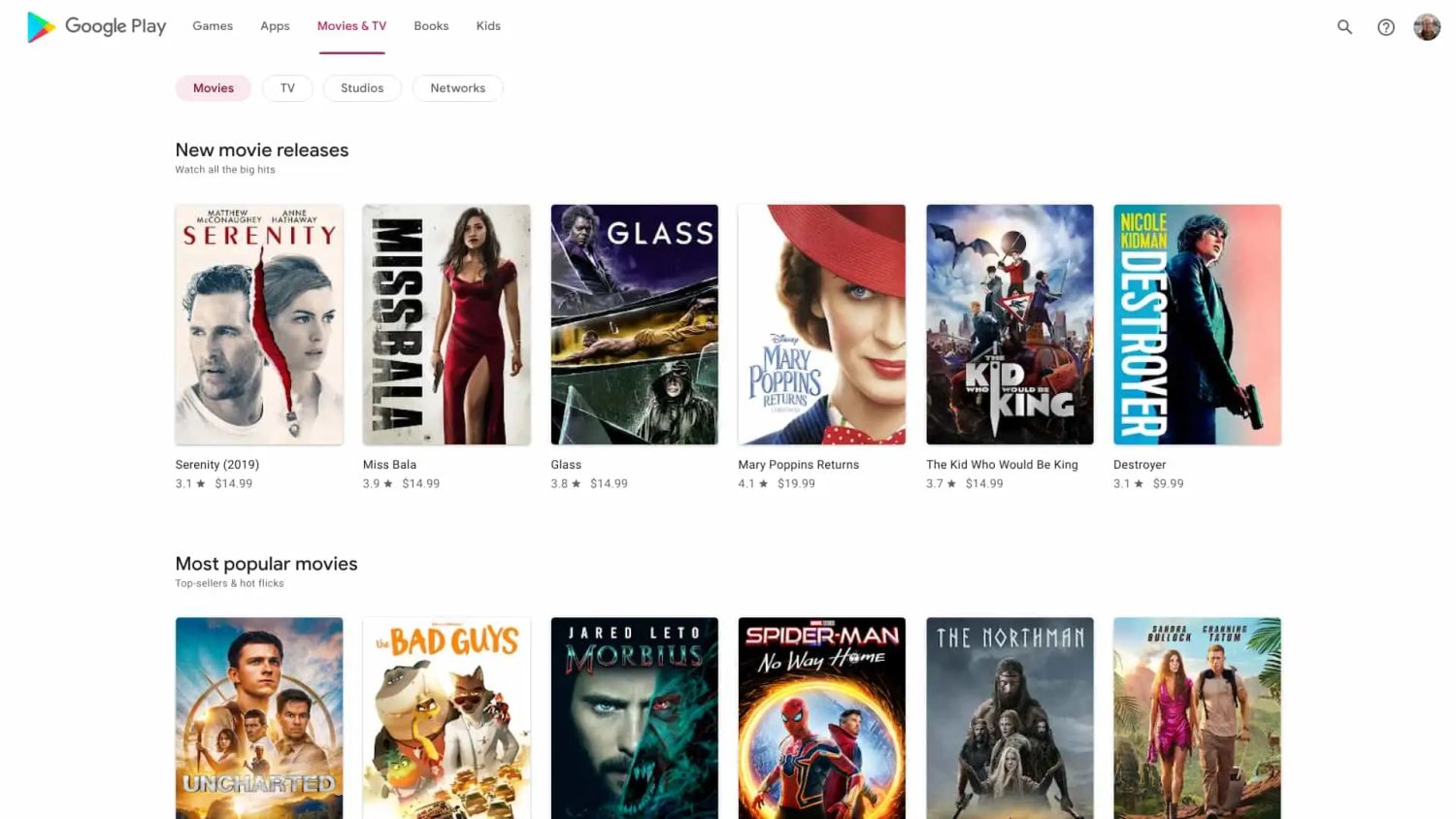The width and height of the screenshot is (1456, 819).
Task: Go to the Apps tab
Action: (275, 26)
